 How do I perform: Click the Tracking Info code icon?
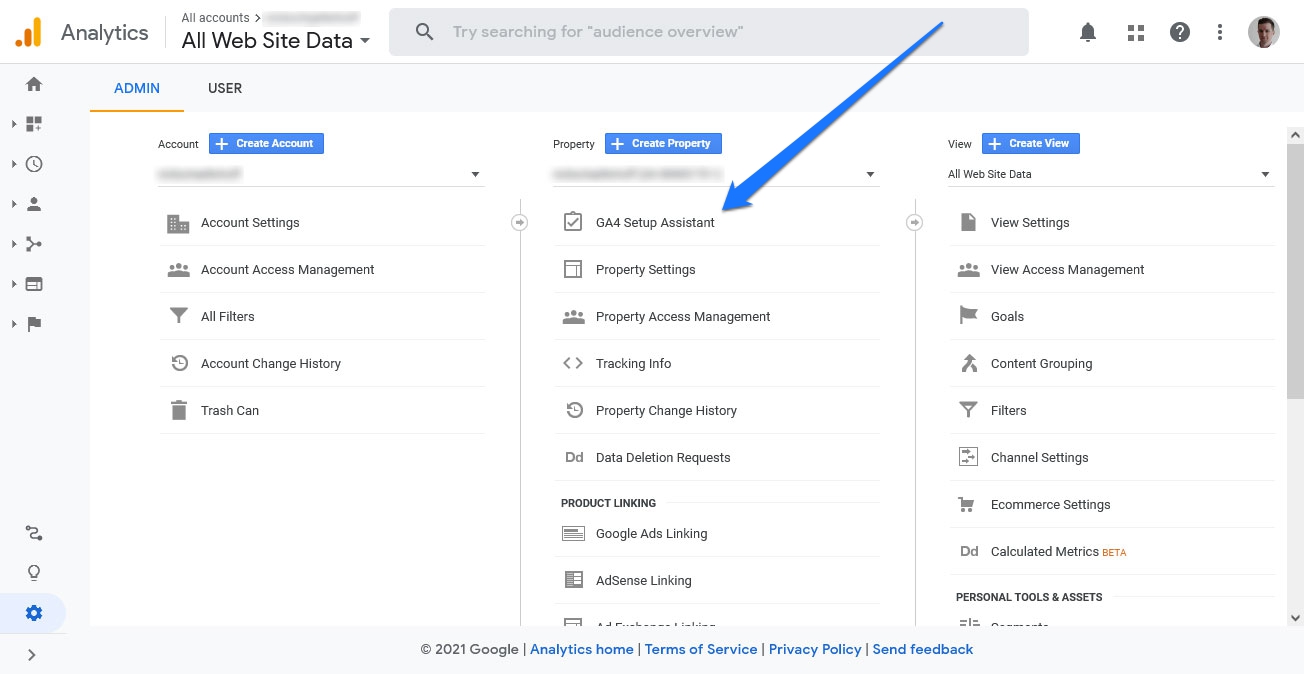573,363
